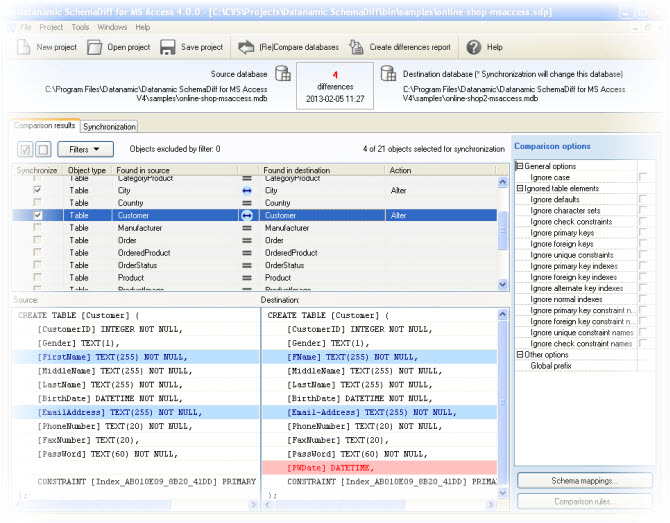Click the equal sign icon in OrderedProduct row
The width and height of the screenshot is (670, 523).
tap(247, 253)
